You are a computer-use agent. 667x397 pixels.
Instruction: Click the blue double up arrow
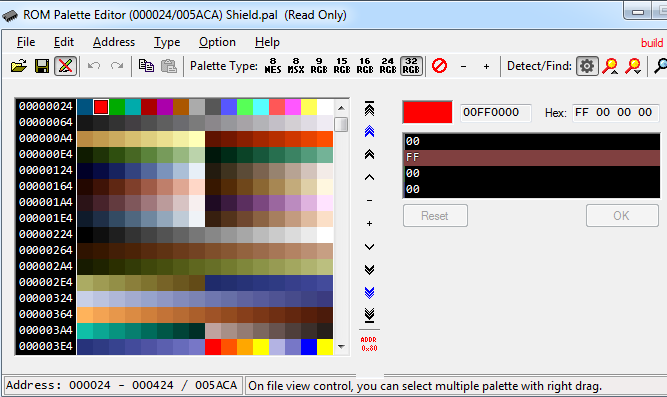369,131
